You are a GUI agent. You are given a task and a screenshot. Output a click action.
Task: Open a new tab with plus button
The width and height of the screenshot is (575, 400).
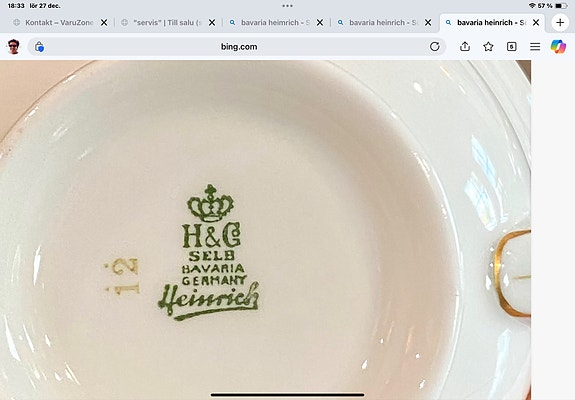pos(560,22)
